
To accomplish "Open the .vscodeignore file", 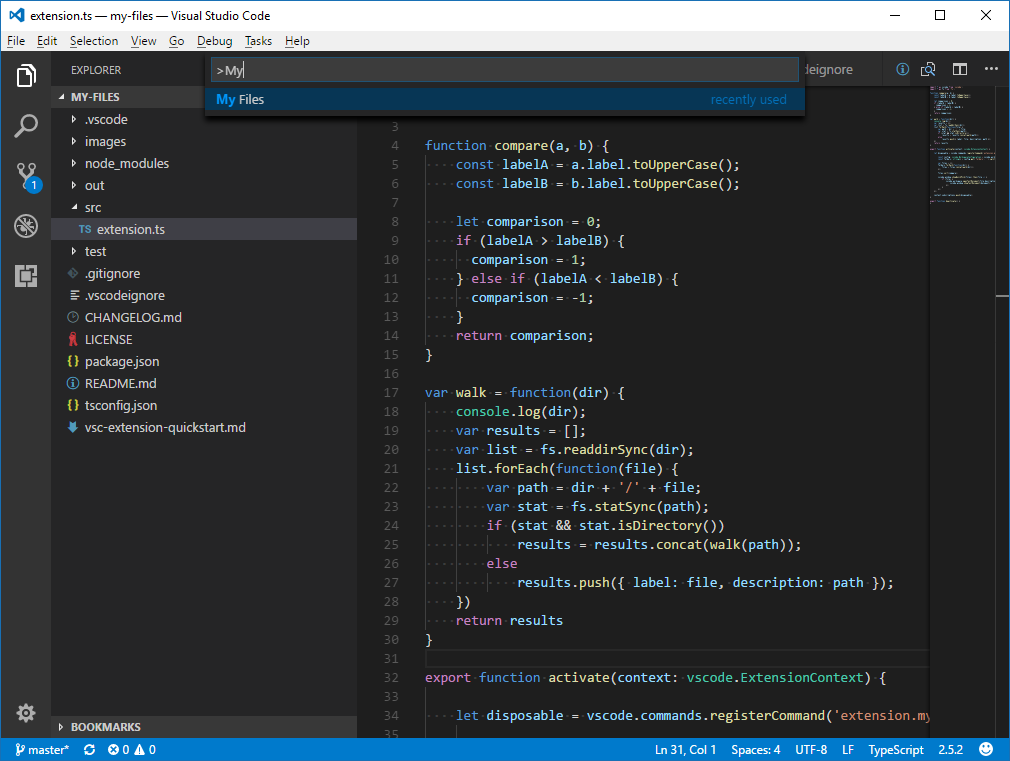I will pyautogui.click(x=204, y=295).
